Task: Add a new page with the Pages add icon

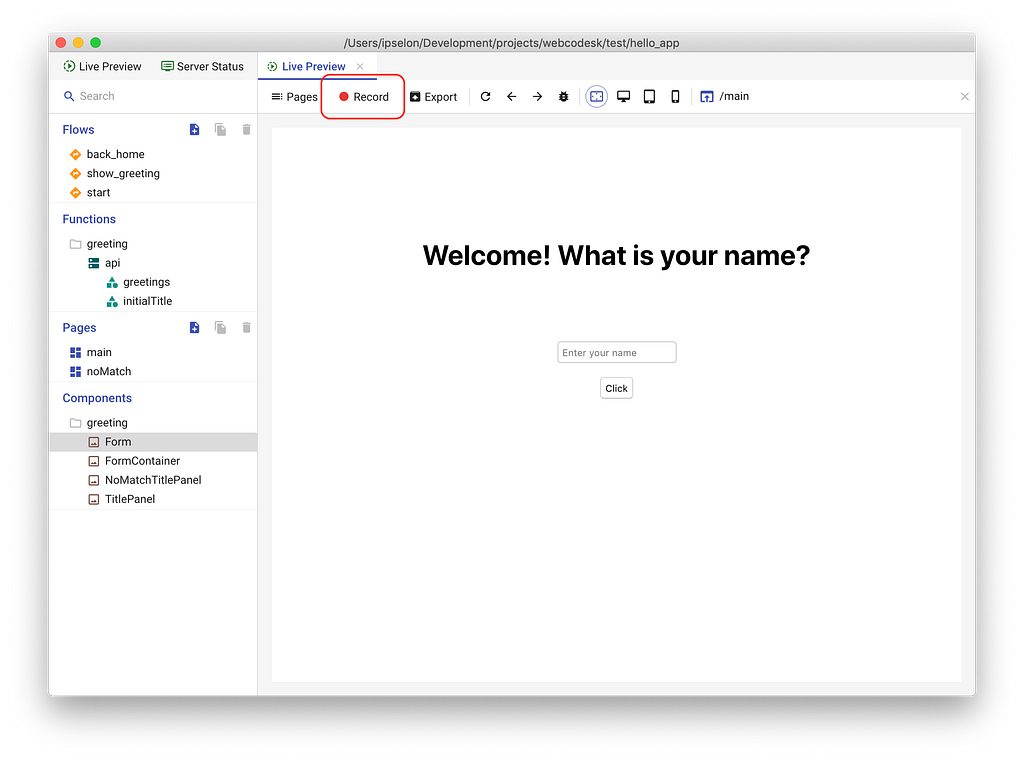Action: [195, 328]
